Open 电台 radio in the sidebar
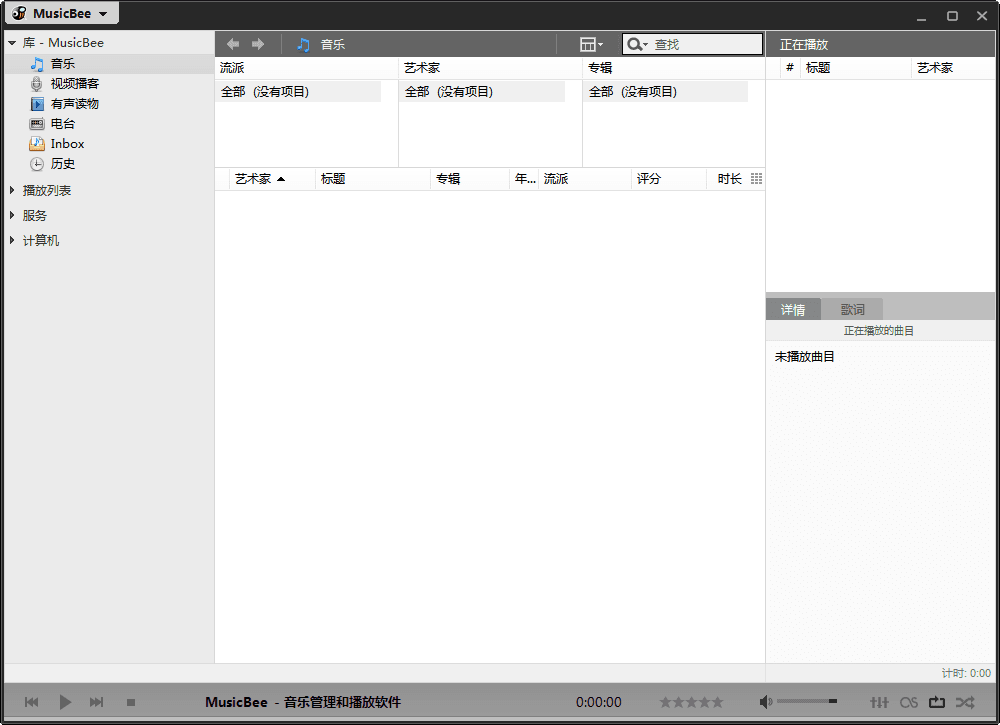Image resolution: width=1000 pixels, height=725 pixels. click(62, 124)
